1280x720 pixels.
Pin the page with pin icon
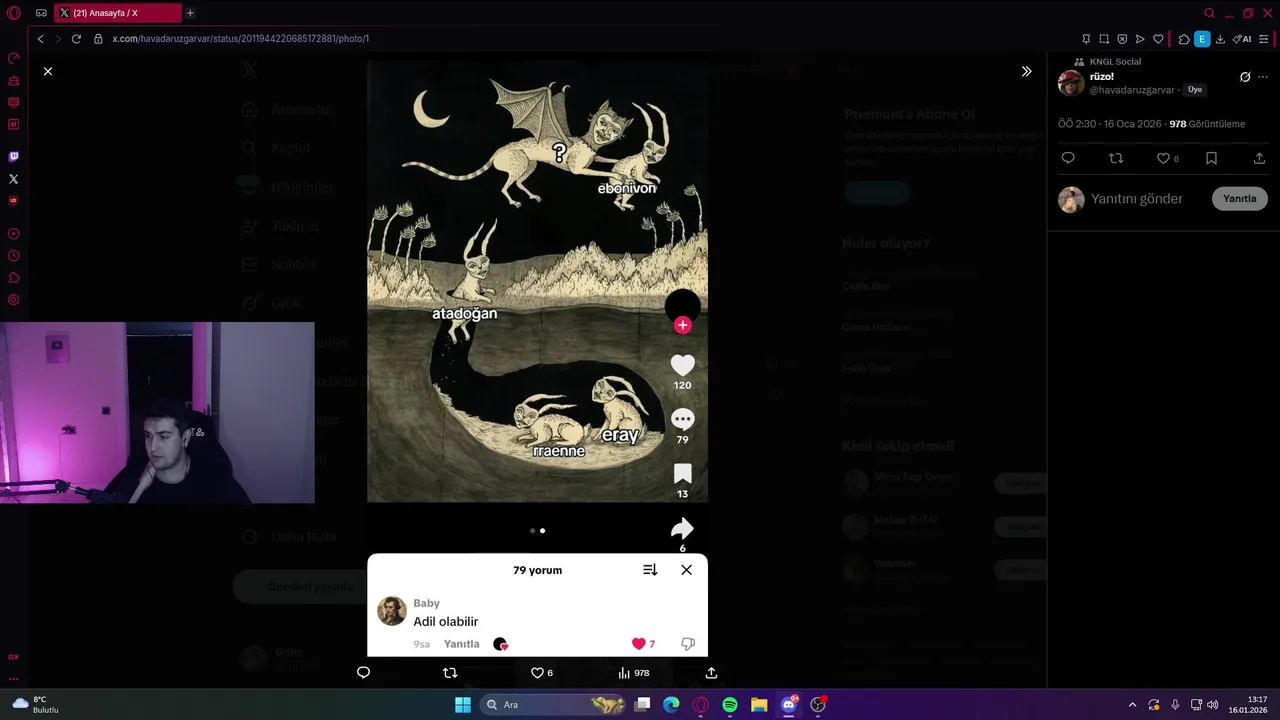pyautogui.click(x=1086, y=39)
